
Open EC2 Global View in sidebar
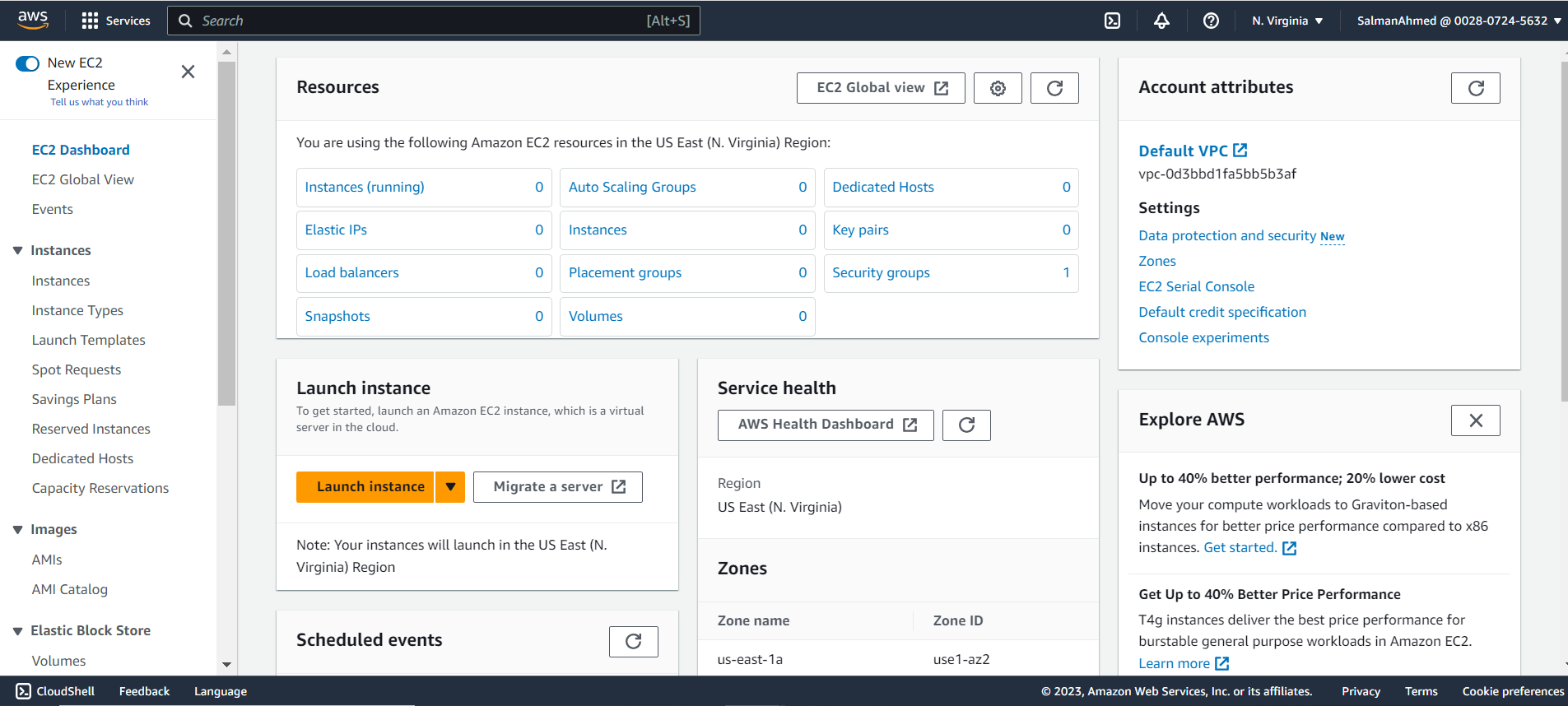[83, 179]
